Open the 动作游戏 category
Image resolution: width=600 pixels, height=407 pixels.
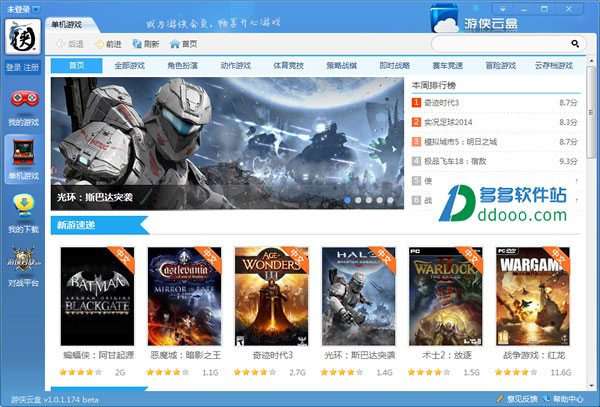click(236, 65)
